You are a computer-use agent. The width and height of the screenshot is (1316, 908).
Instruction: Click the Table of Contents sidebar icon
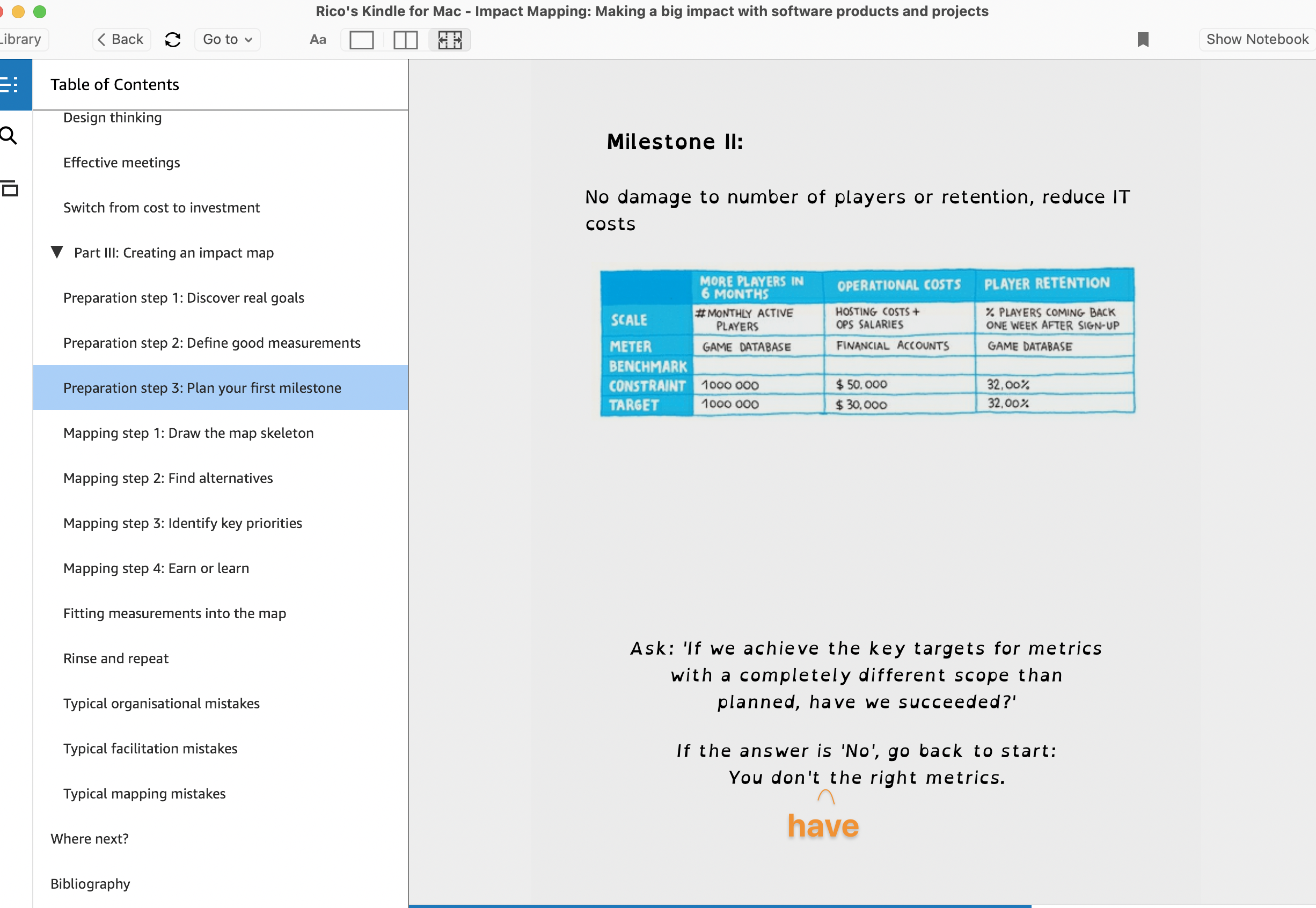click(10, 85)
